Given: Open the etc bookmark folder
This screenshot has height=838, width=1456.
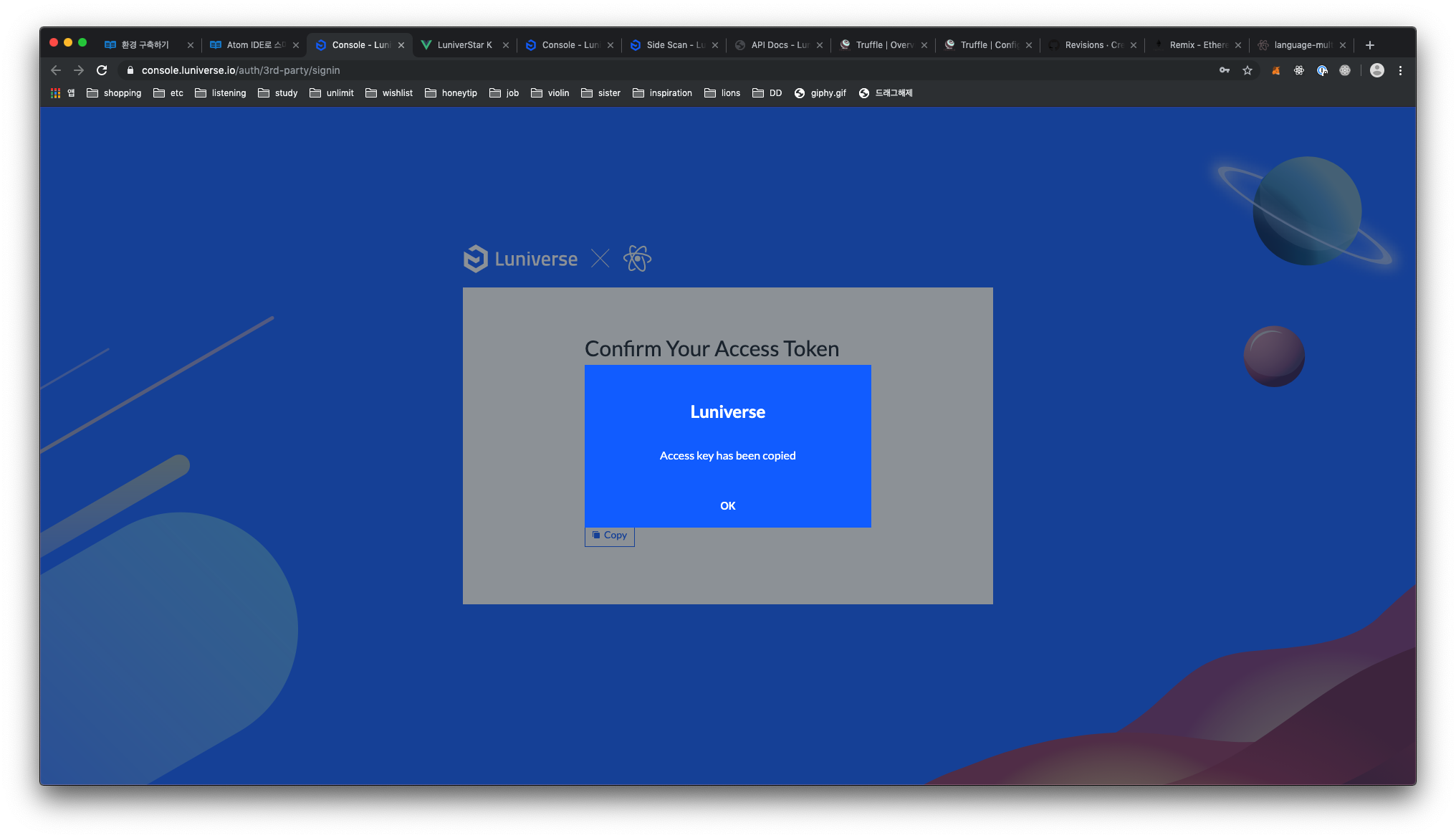Looking at the screenshot, I should click(168, 93).
